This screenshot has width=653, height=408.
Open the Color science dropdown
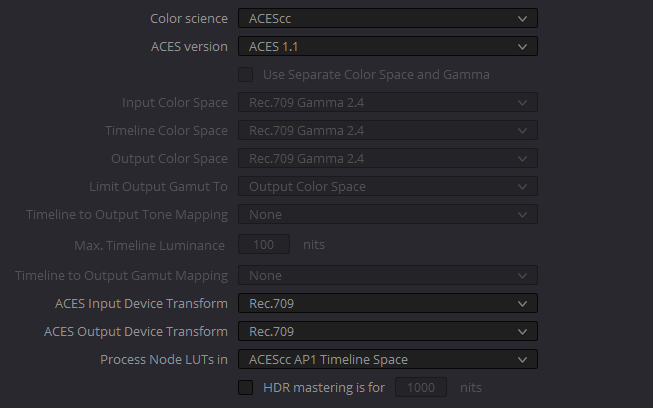(388, 18)
